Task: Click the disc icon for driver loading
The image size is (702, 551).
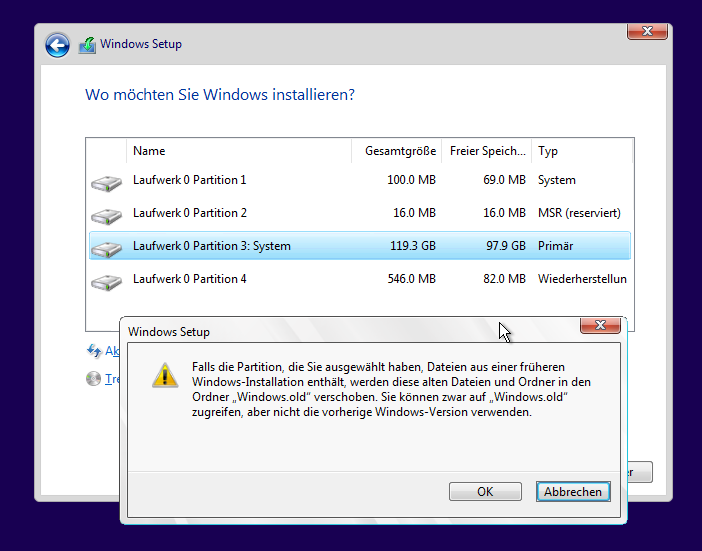Action: (94, 379)
